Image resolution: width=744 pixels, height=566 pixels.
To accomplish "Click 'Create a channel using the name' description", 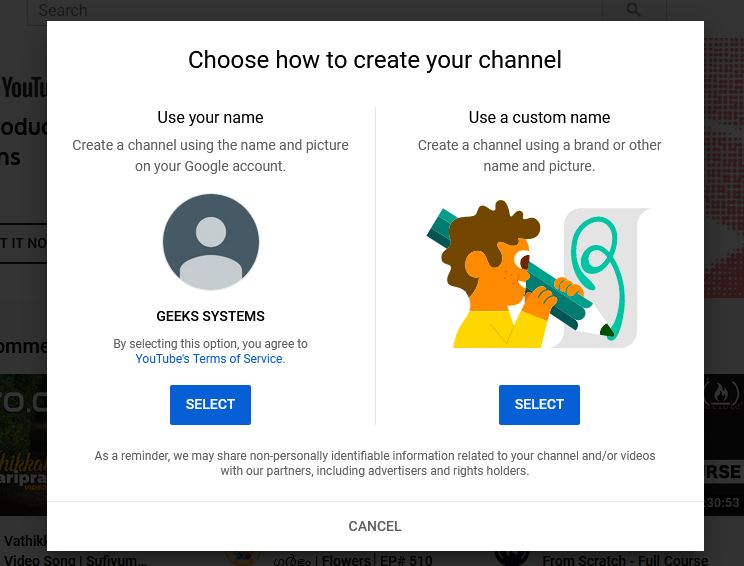I will click(210, 156).
